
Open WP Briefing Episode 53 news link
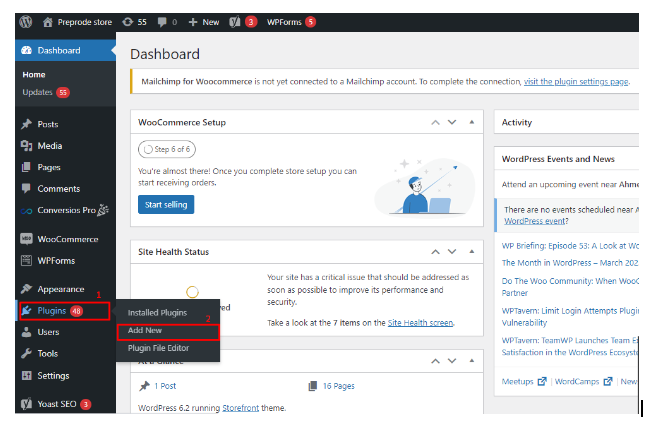pos(570,246)
